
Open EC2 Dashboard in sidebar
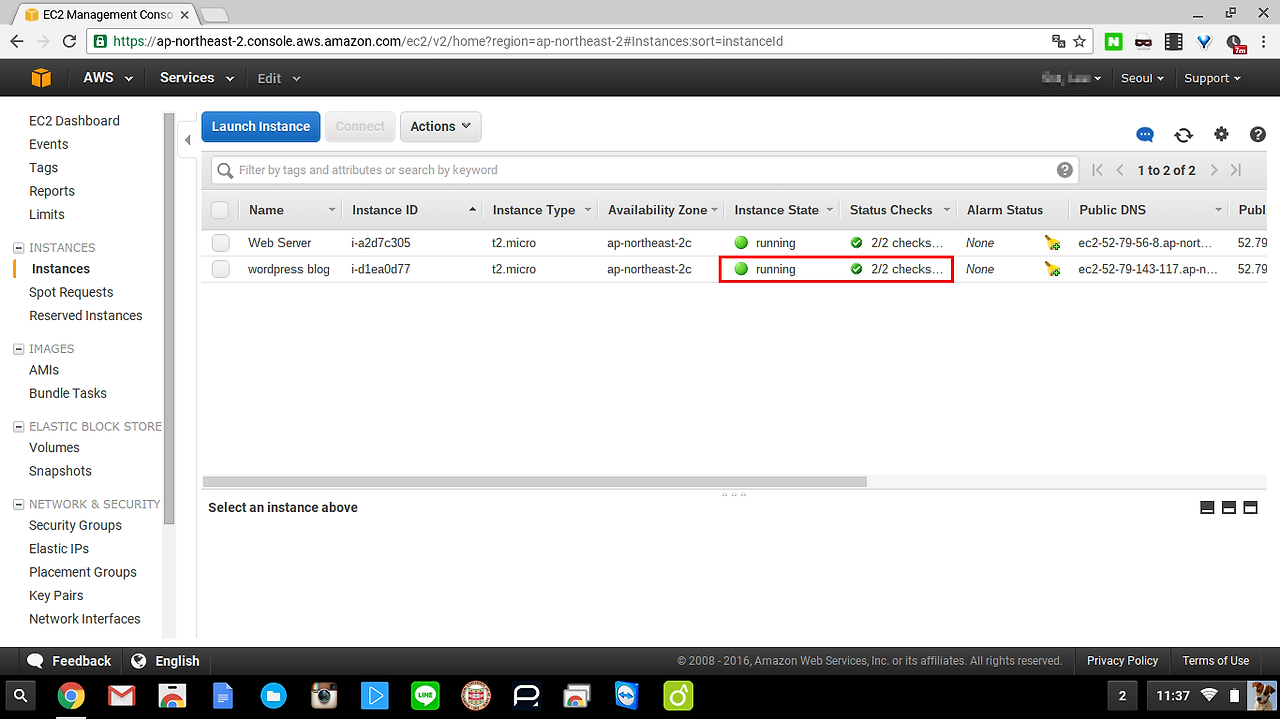(x=74, y=121)
